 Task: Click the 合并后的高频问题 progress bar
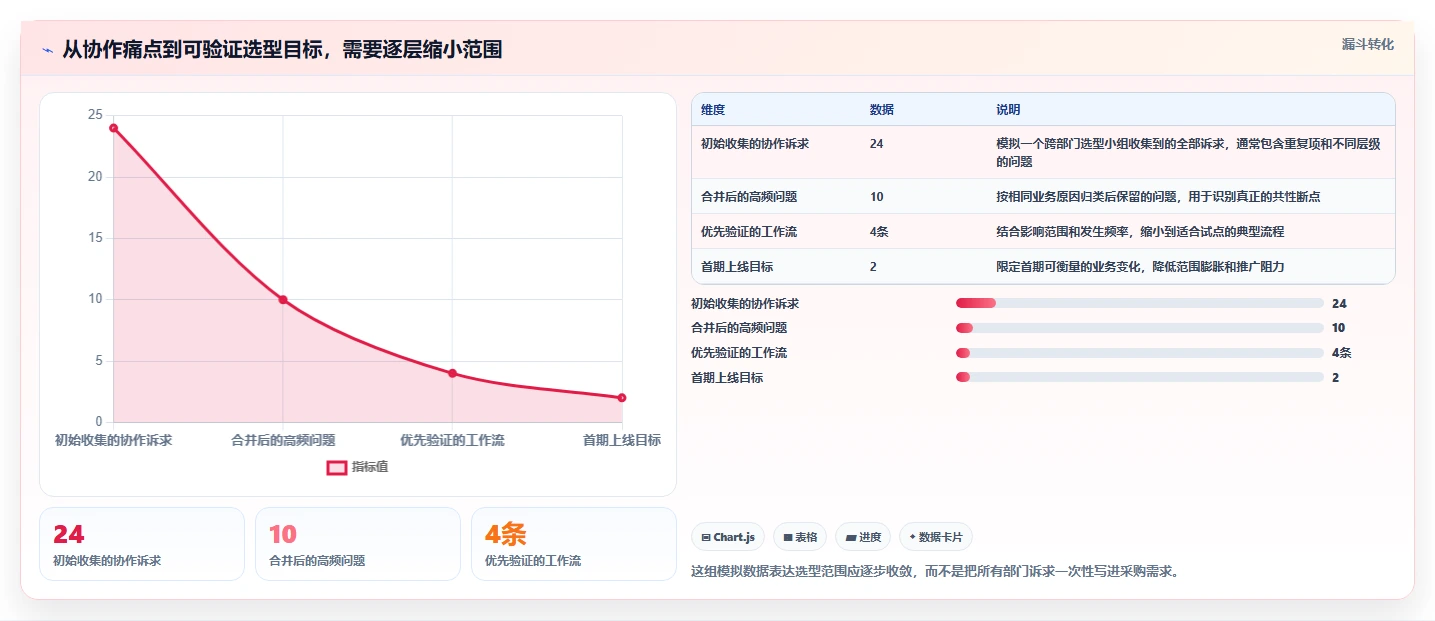[x=1140, y=328]
